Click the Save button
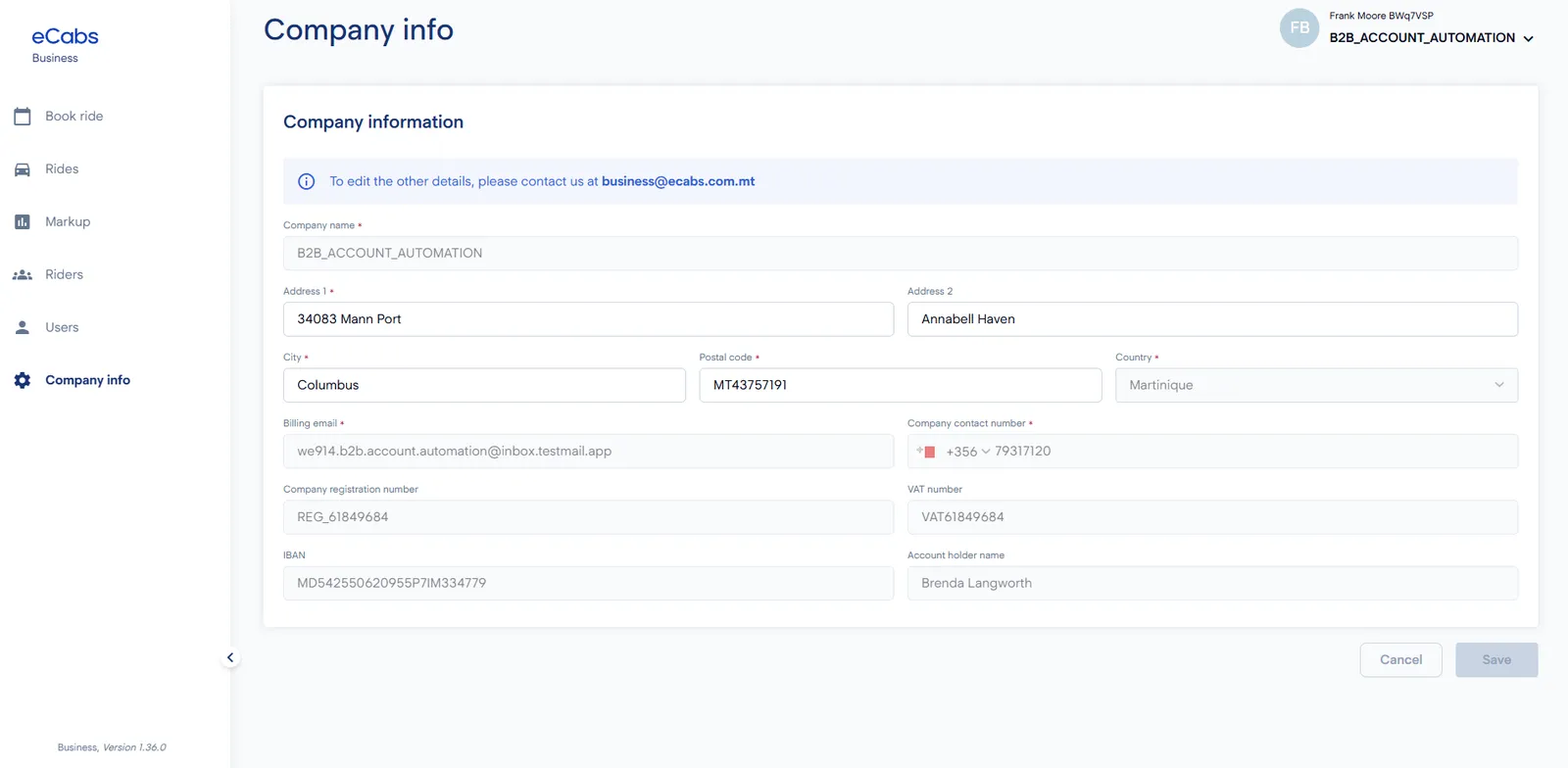1568x768 pixels. point(1496,660)
